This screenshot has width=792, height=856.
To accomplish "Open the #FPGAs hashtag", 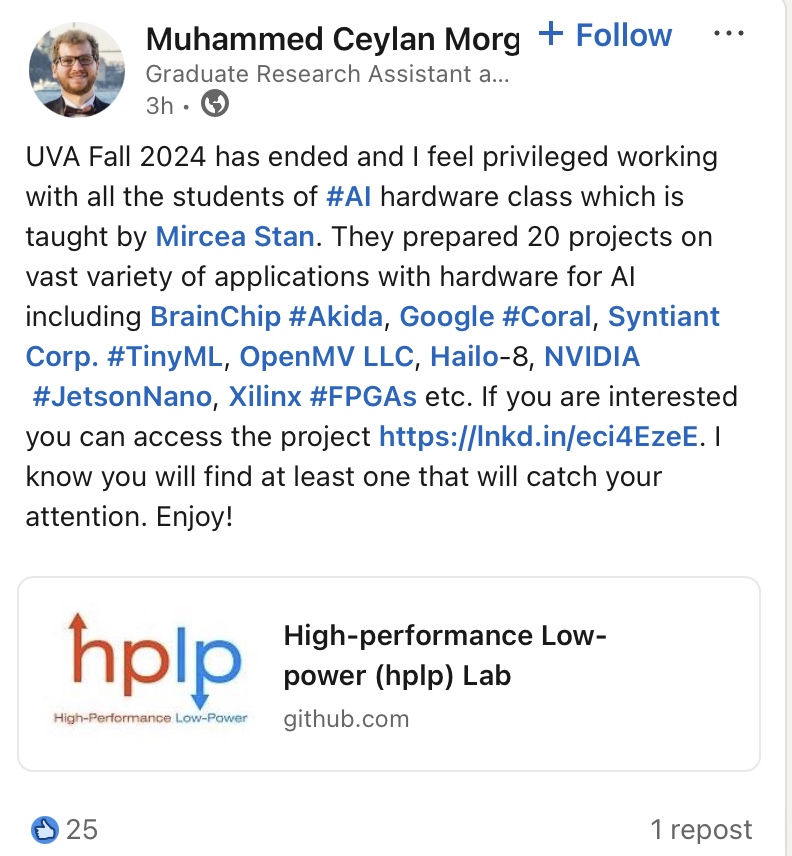I will 362,396.
